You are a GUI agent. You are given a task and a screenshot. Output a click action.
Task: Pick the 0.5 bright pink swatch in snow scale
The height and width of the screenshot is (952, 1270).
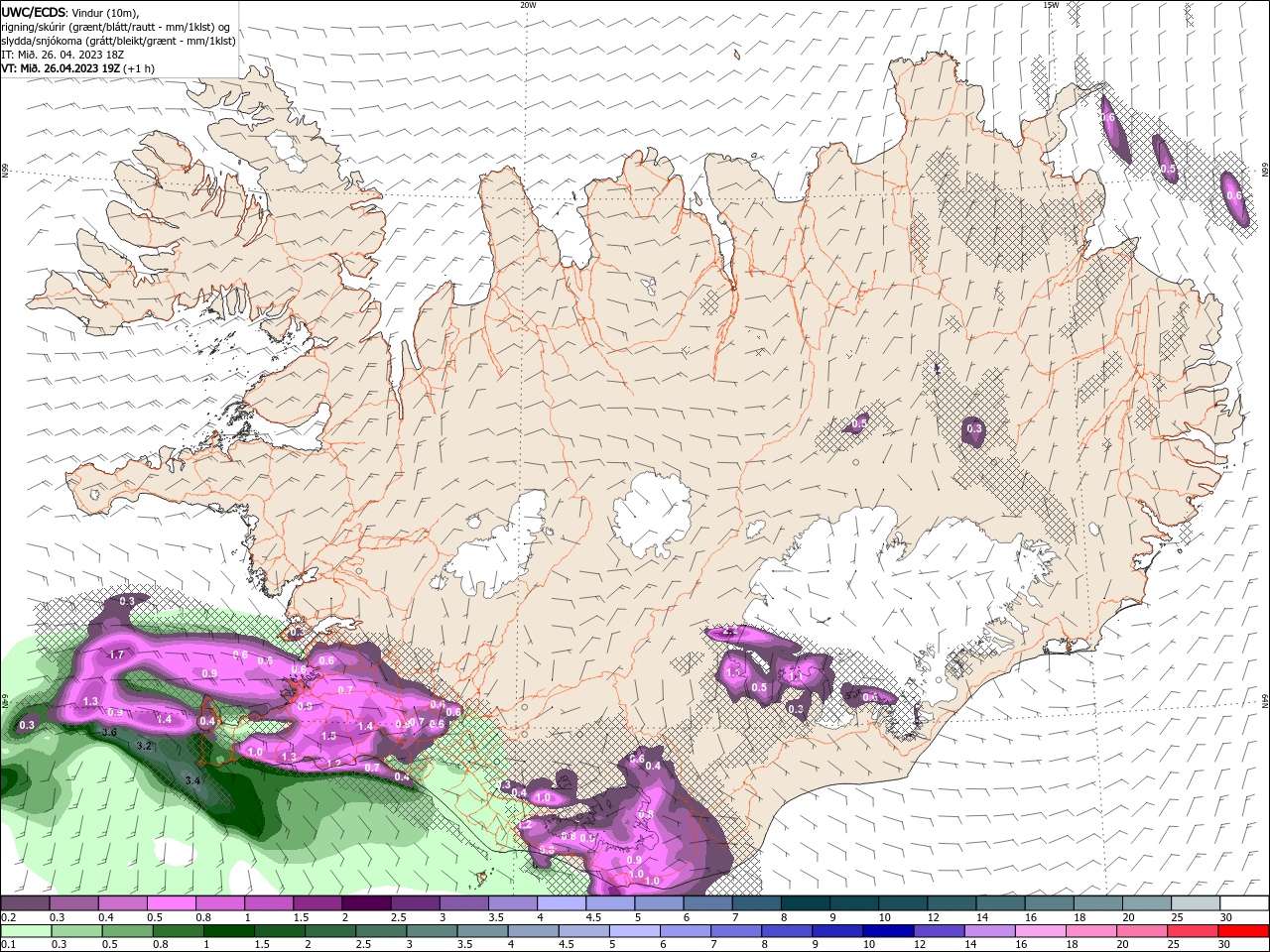point(171,903)
